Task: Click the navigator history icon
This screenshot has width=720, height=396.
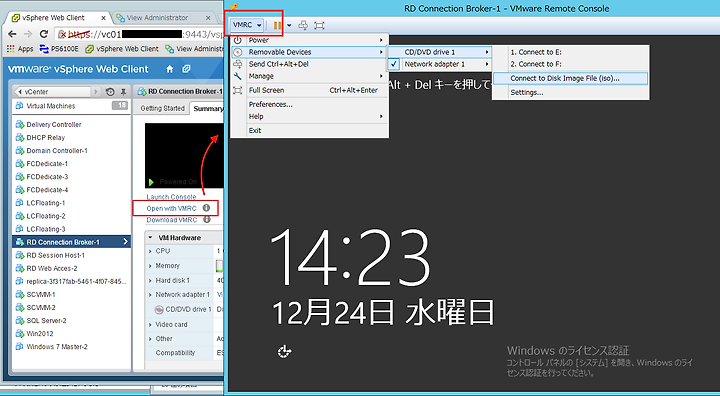Action: pyautogui.click(x=110, y=92)
